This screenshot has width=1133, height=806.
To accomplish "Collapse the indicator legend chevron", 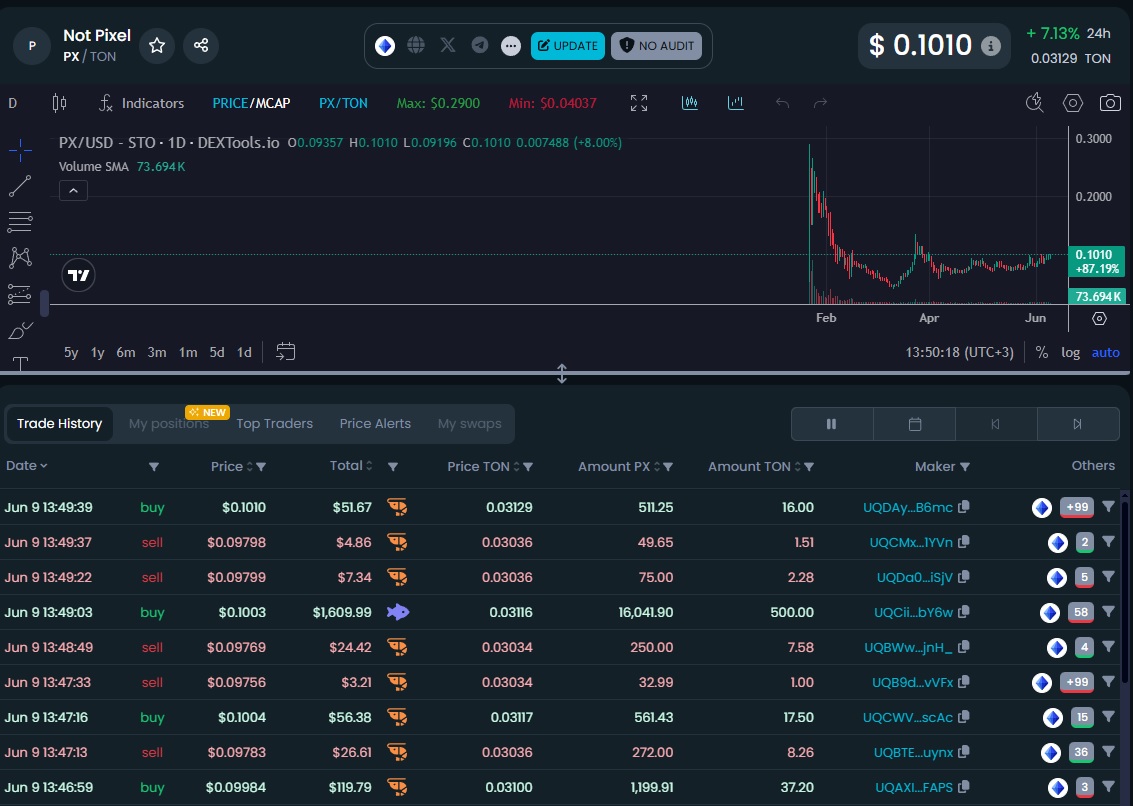I will point(73,191).
